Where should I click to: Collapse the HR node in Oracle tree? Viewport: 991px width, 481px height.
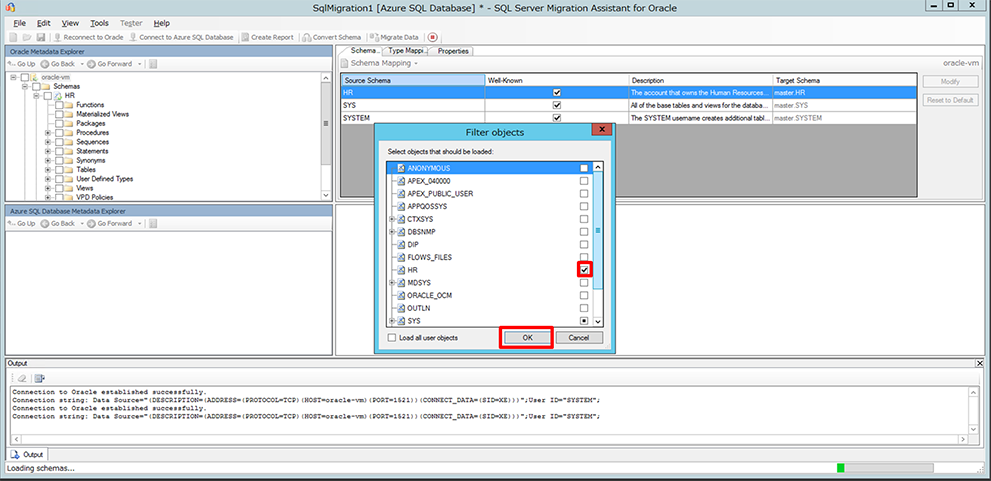coord(37,95)
